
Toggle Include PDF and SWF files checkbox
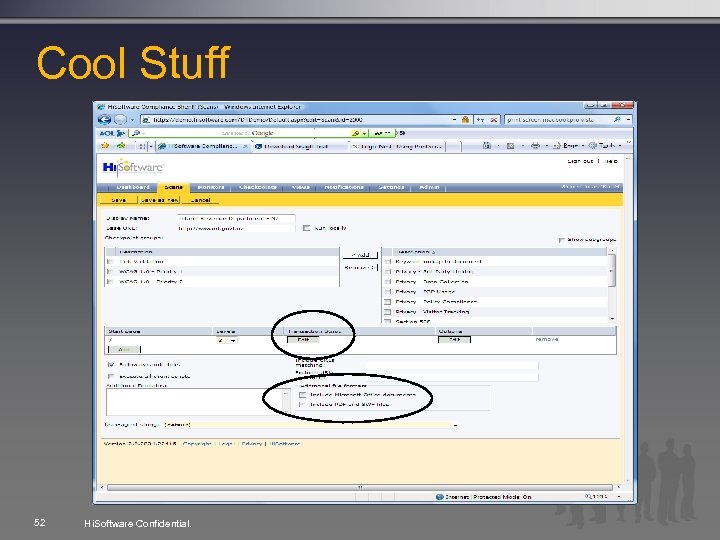(302, 405)
